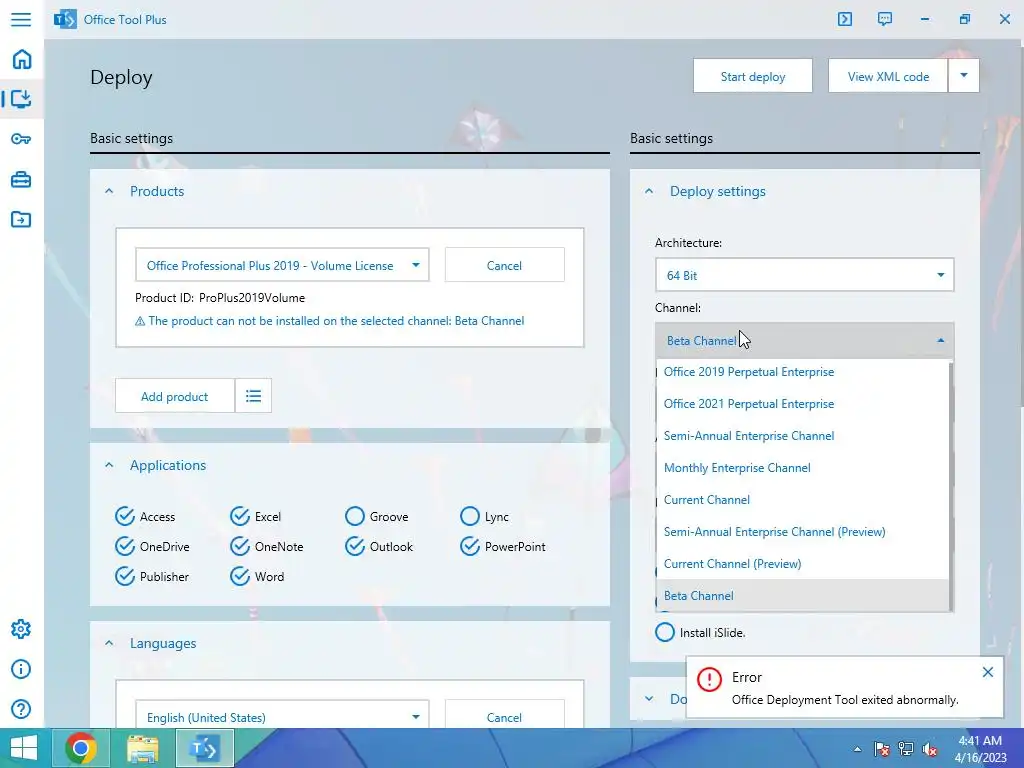Show hidden tray icons arrow
This screenshot has width=1024, height=768.
(857, 749)
